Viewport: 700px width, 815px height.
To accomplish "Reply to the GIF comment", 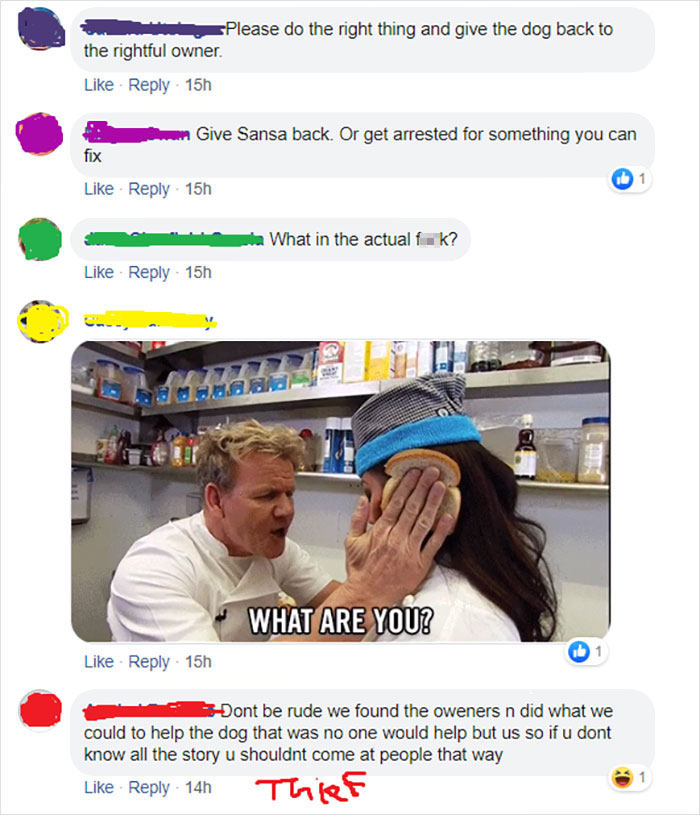I will click(149, 661).
